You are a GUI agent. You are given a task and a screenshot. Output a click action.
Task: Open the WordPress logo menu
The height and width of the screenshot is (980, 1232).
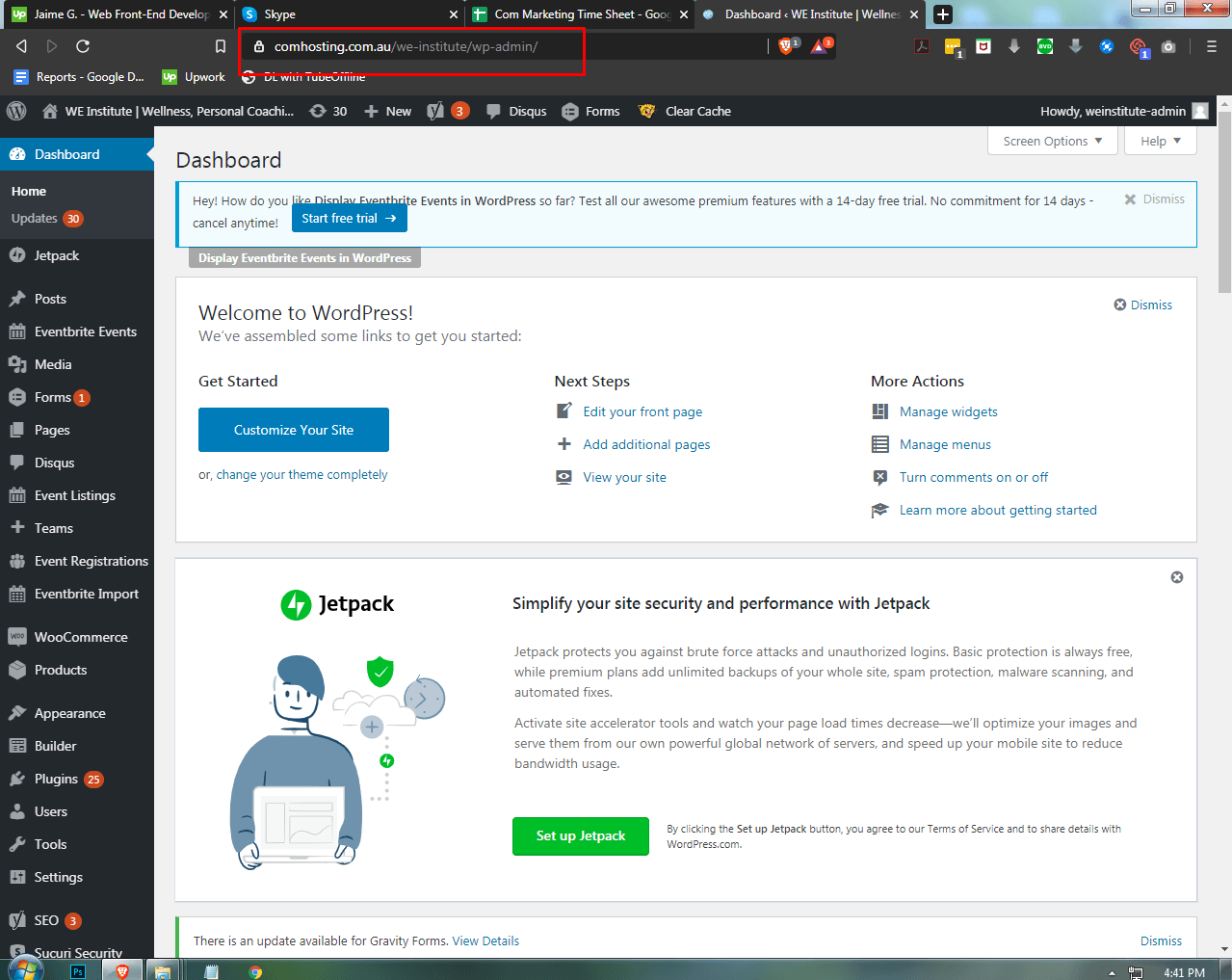[16, 111]
